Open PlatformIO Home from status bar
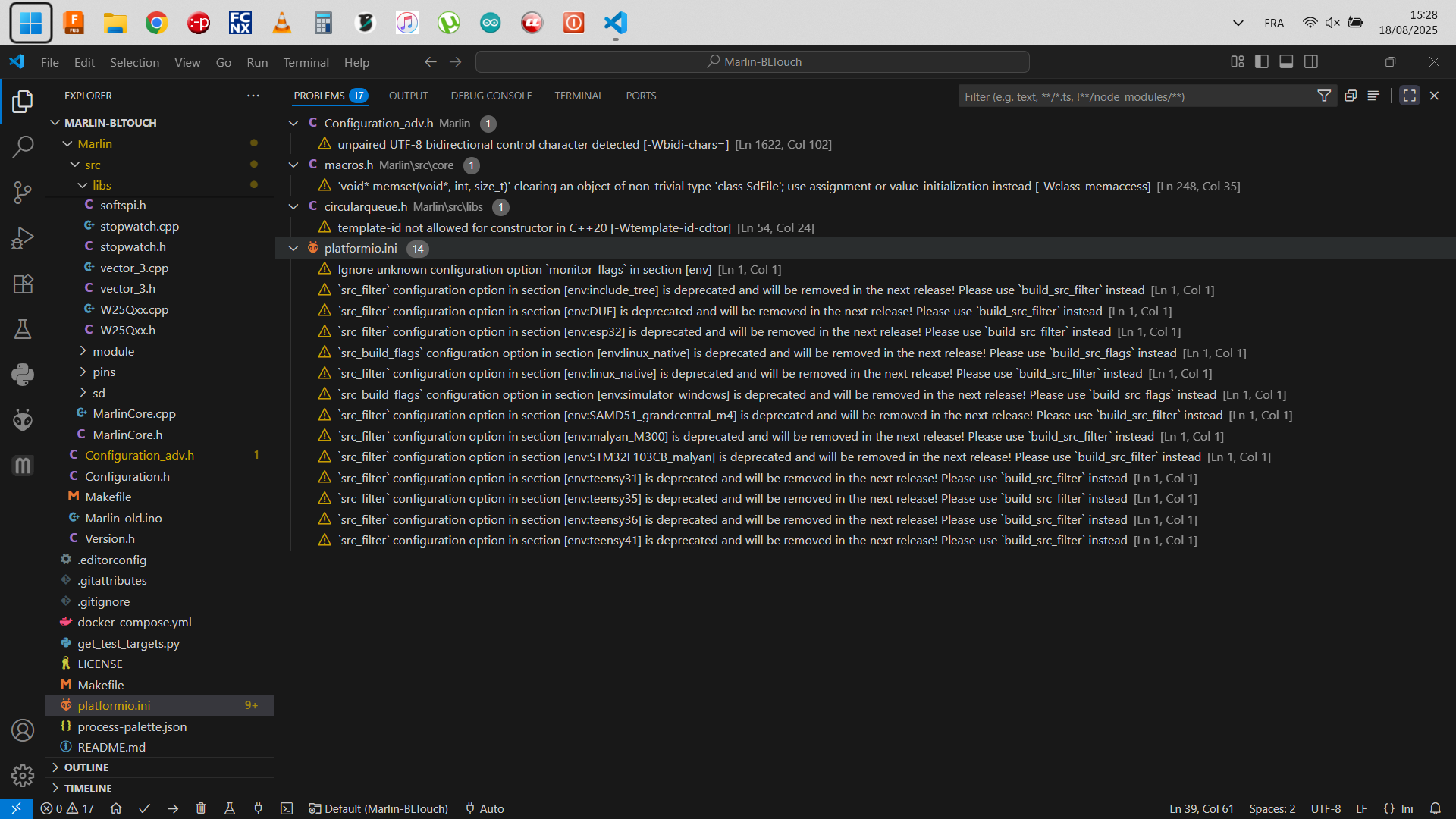 click(x=116, y=808)
